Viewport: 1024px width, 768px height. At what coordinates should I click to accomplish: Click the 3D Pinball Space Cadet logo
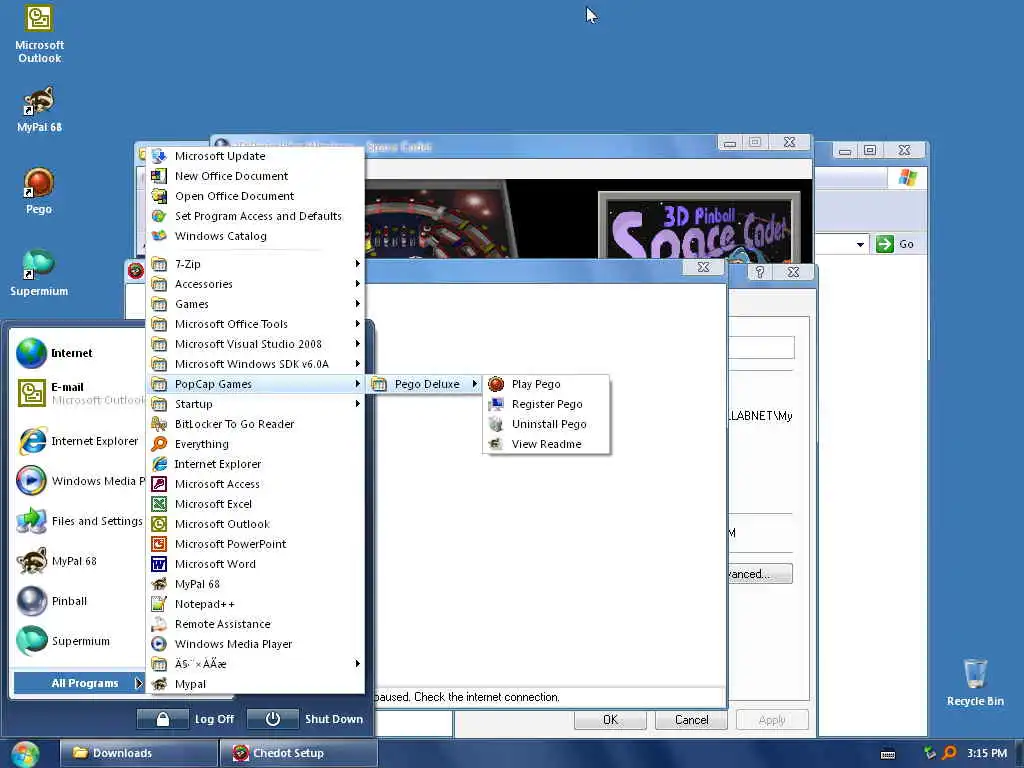(x=699, y=225)
